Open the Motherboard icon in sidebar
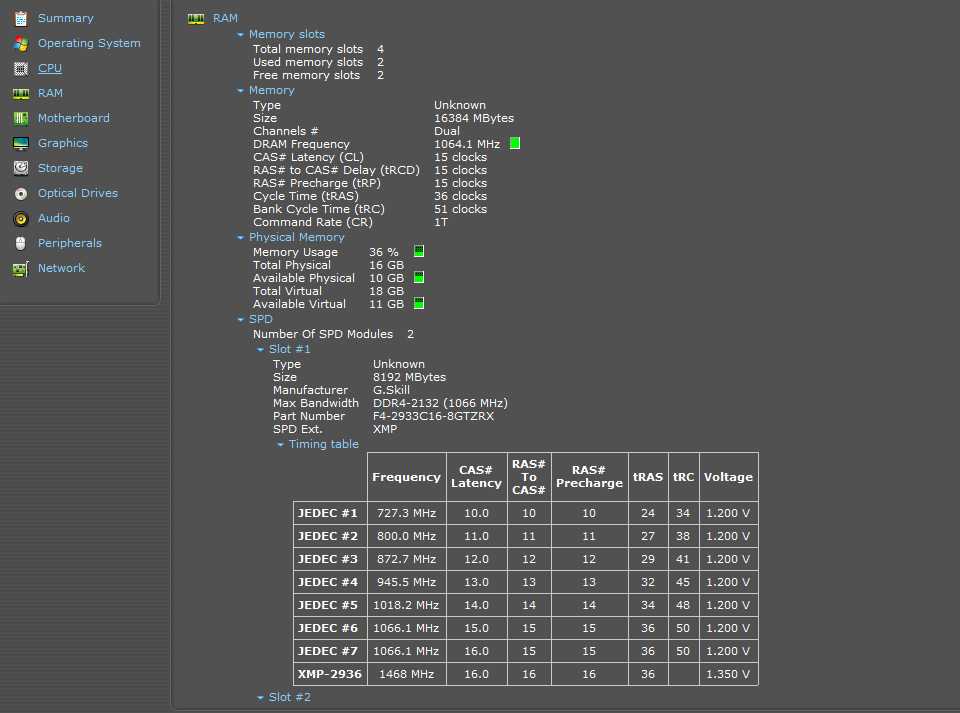Viewport: 960px width, 713px height. click(20, 118)
